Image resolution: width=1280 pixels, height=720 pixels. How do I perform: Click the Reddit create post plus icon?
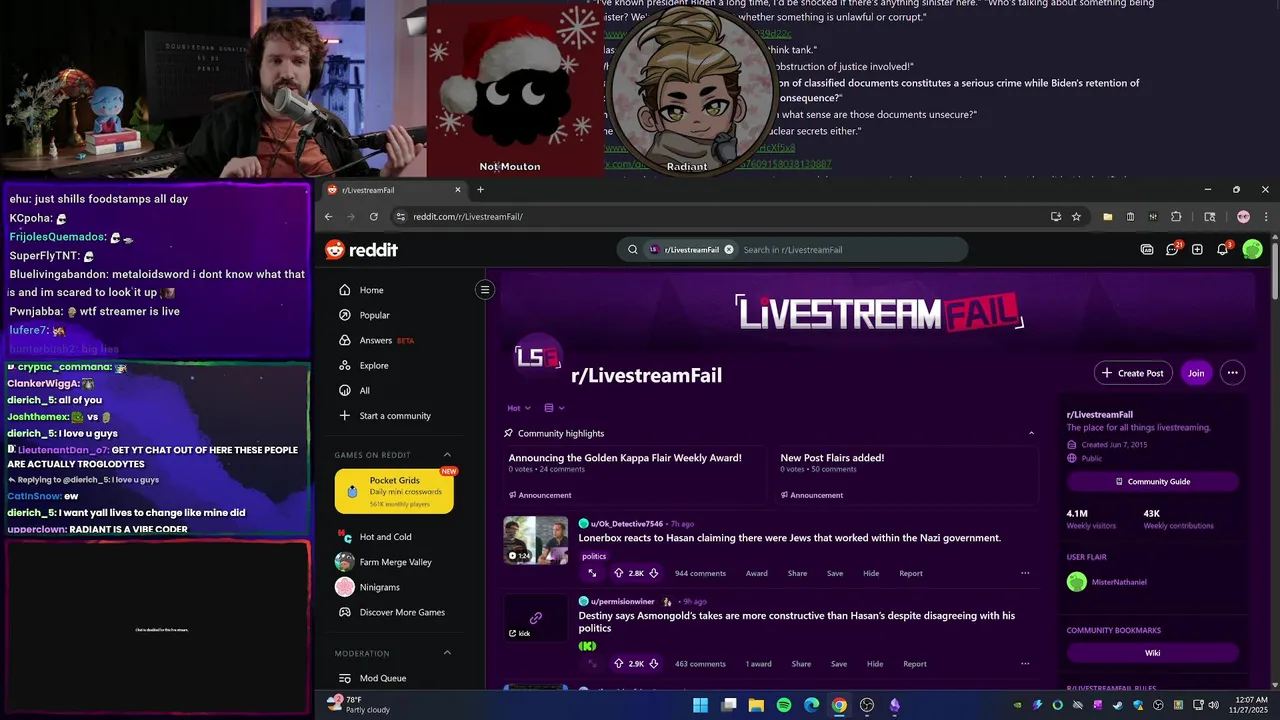1197,250
